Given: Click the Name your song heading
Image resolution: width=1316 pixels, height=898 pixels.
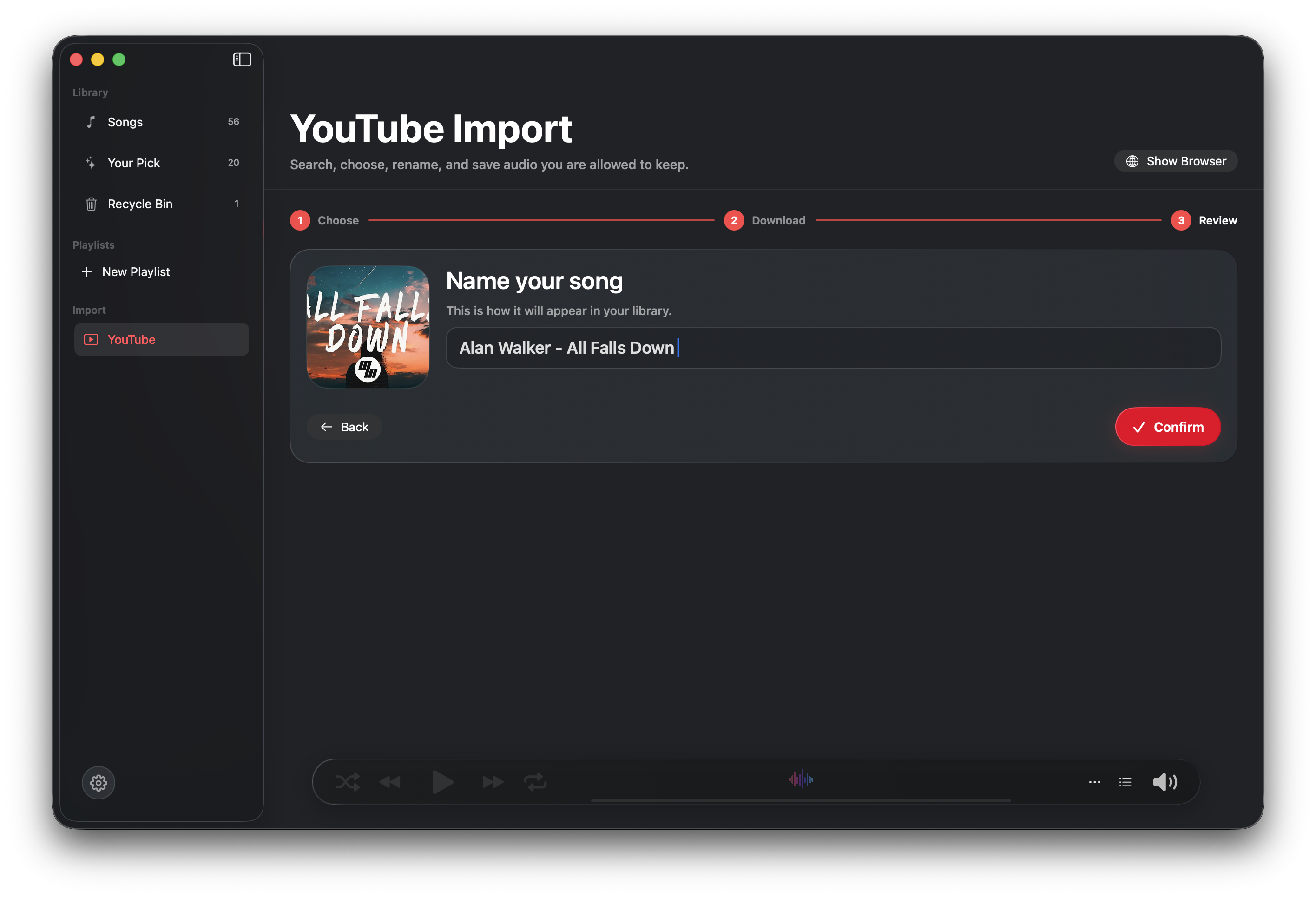Looking at the screenshot, I should (534, 281).
